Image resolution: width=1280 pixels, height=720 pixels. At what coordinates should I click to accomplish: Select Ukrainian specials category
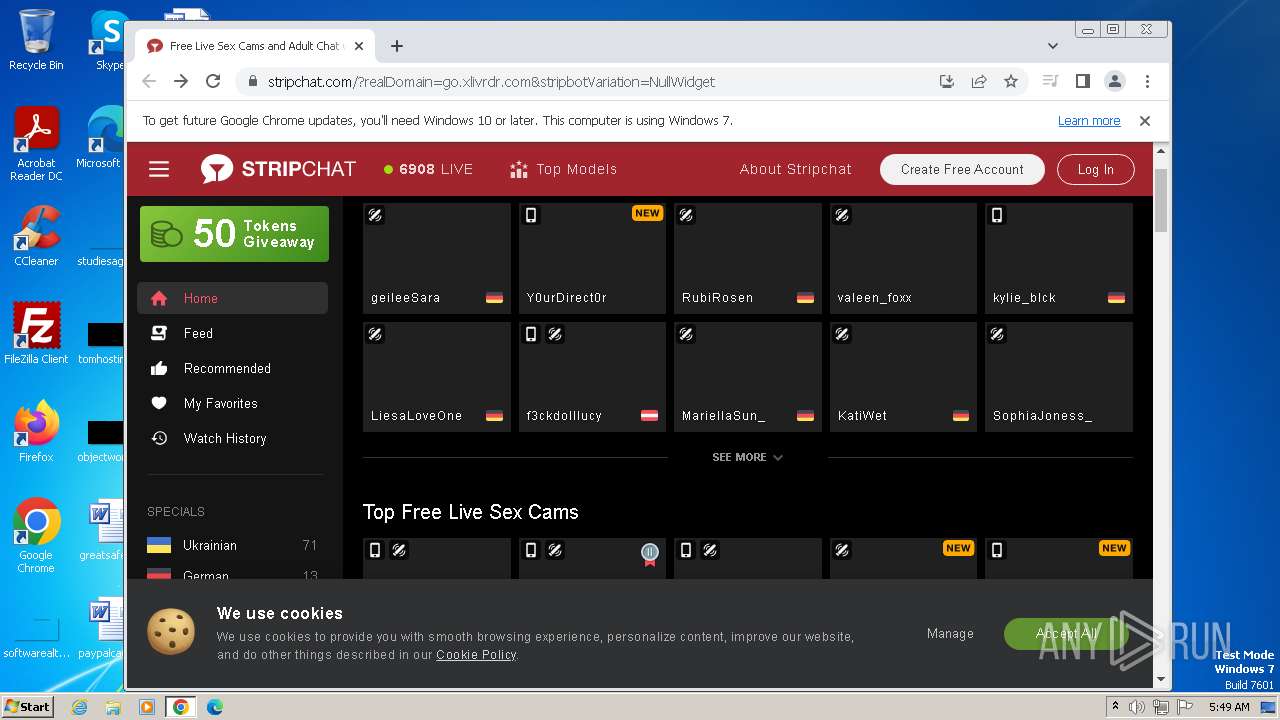point(232,545)
